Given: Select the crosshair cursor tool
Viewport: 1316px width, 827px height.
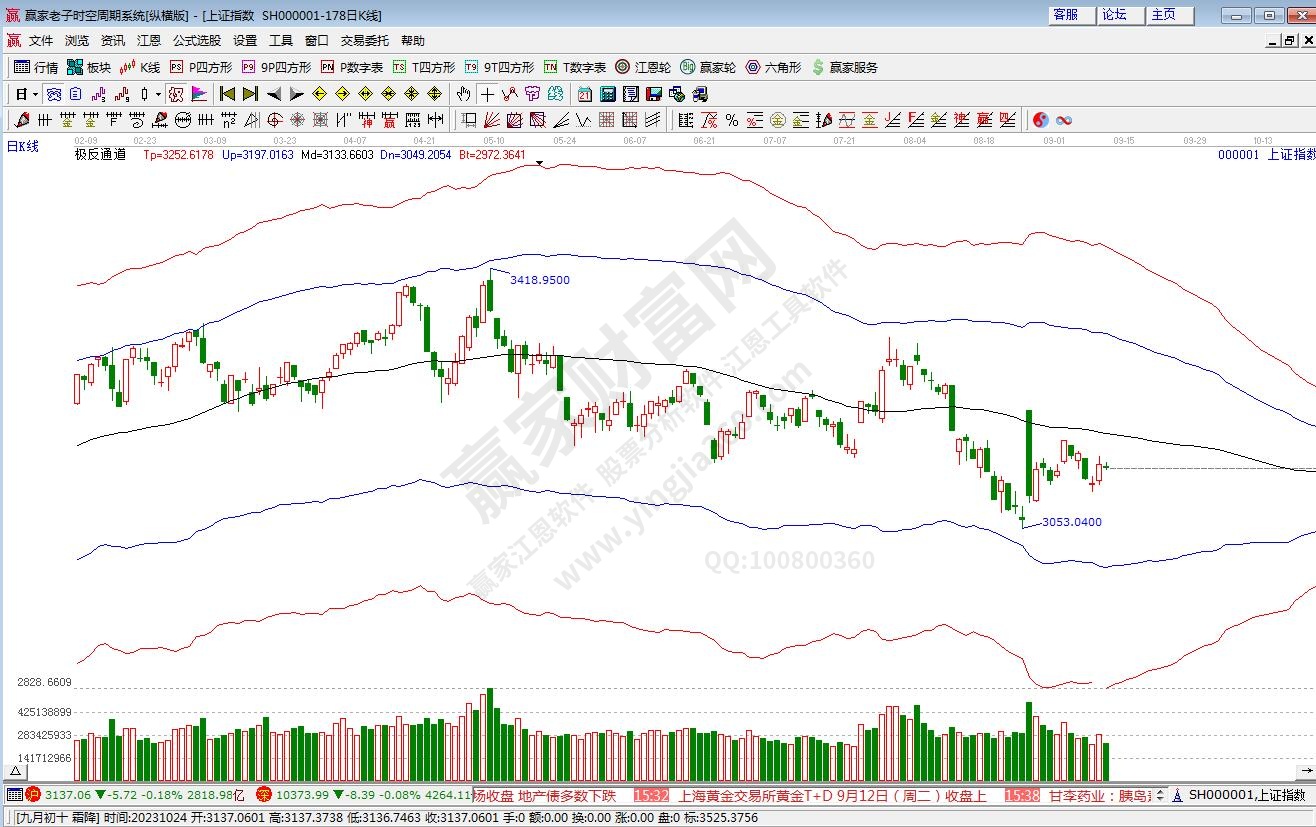Looking at the screenshot, I should (487, 94).
